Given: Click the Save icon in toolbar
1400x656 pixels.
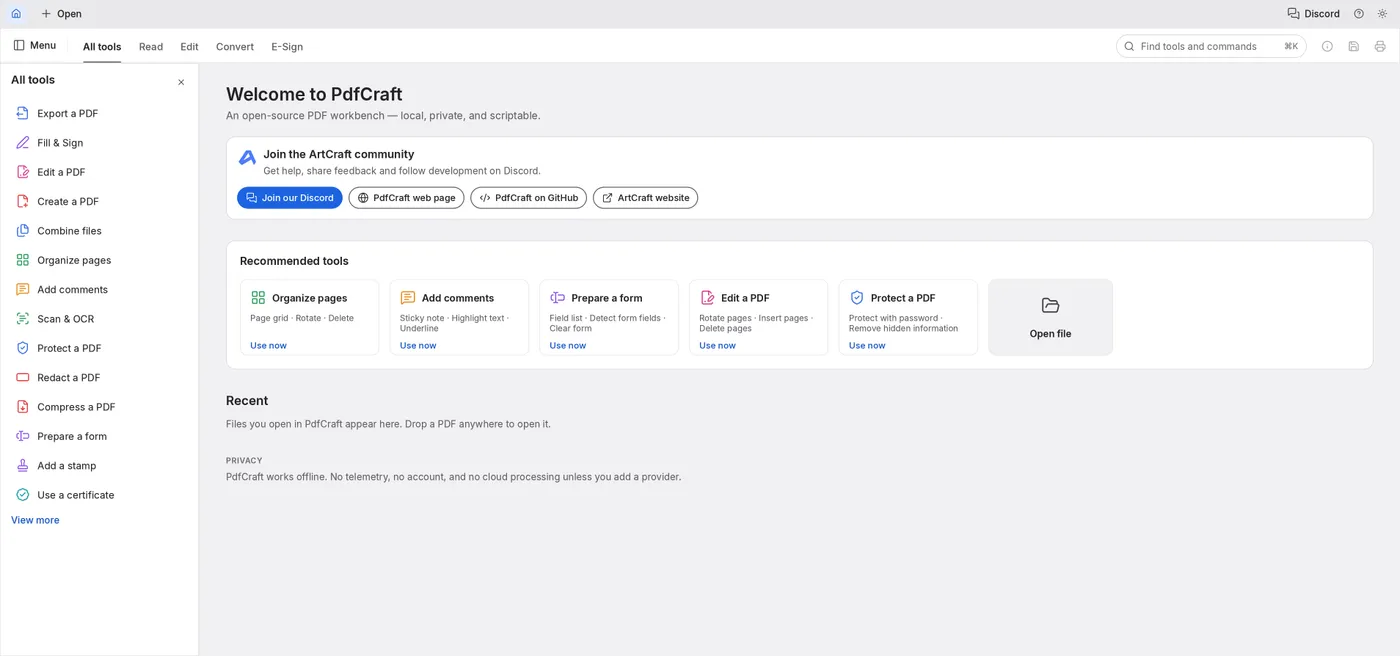Looking at the screenshot, I should tap(1354, 46).
